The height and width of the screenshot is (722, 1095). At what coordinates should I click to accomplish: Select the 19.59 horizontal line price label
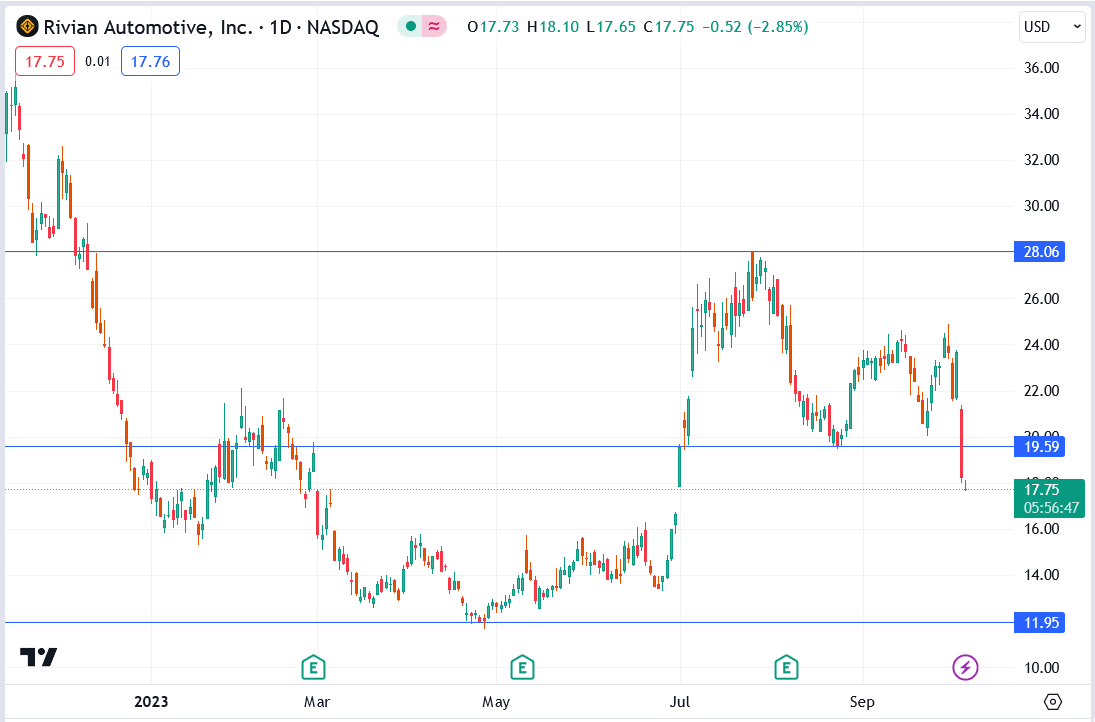coord(1039,446)
